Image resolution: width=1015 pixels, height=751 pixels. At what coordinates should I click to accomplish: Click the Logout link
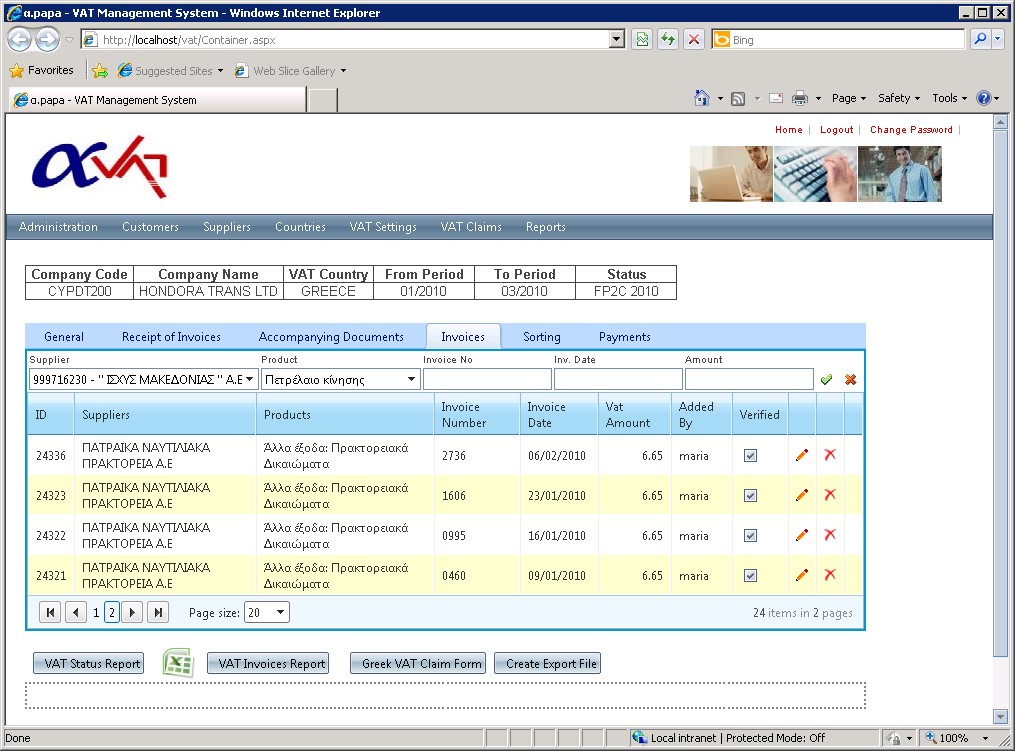click(x=836, y=129)
